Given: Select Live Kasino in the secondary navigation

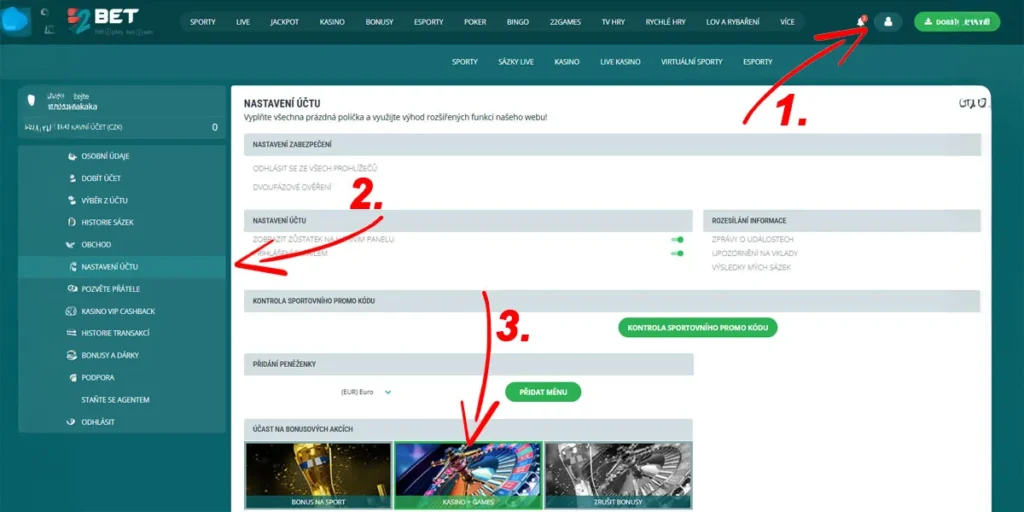Looking at the screenshot, I should tap(620, 62).
